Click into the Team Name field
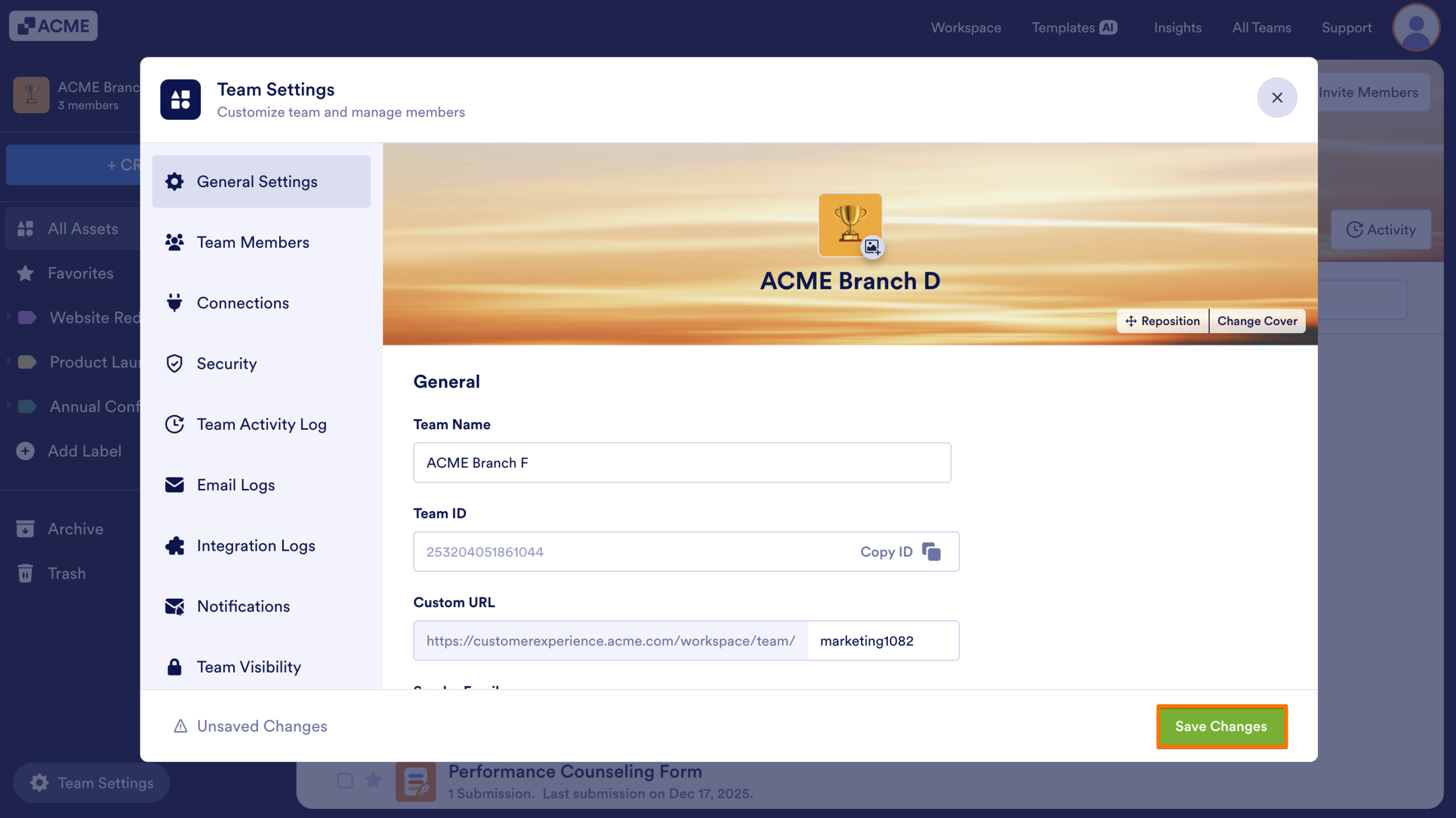1456x818 pixels. click(682, 463)
